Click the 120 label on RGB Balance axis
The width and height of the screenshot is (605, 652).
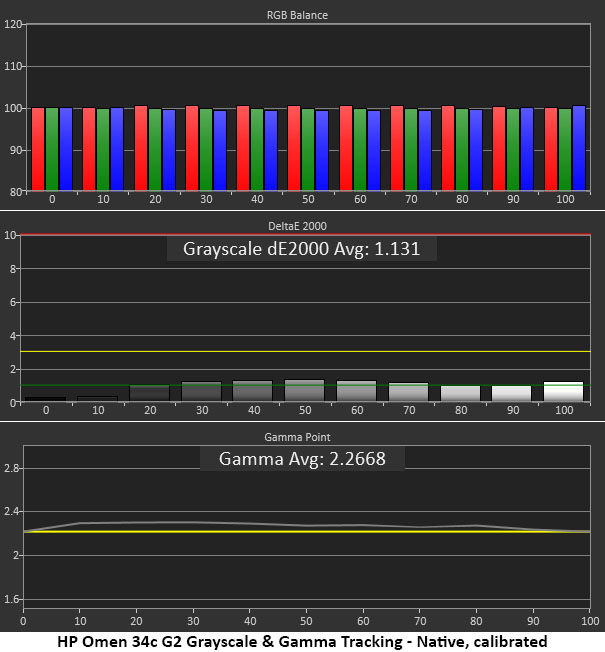pyautogui.click(x=13, y=24)
